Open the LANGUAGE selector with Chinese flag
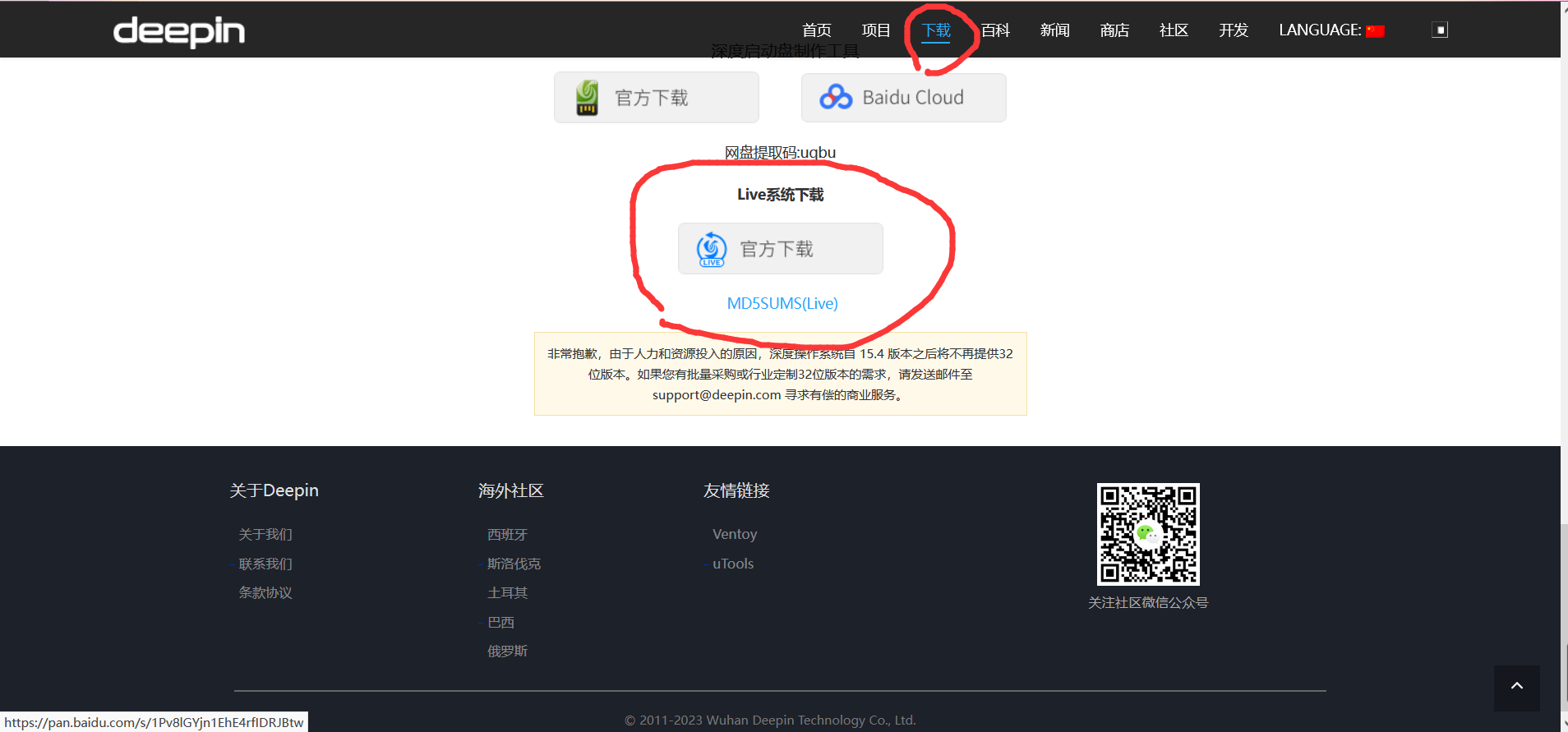Image resolution: width=1568 pixels, height=732 pixels. [1331, 30]
